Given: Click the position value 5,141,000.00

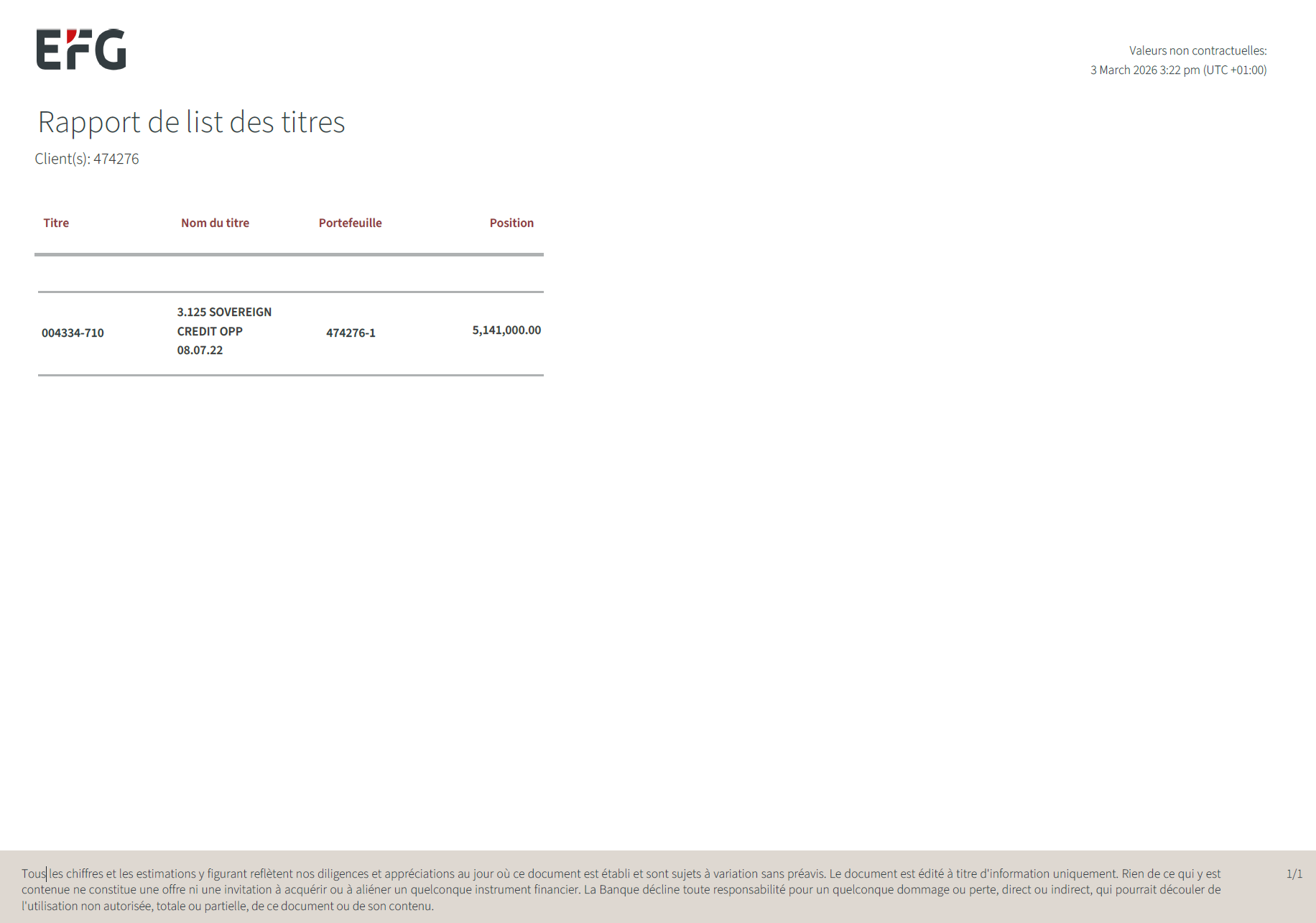Looking at the screenshot, I should coord(506,330).
